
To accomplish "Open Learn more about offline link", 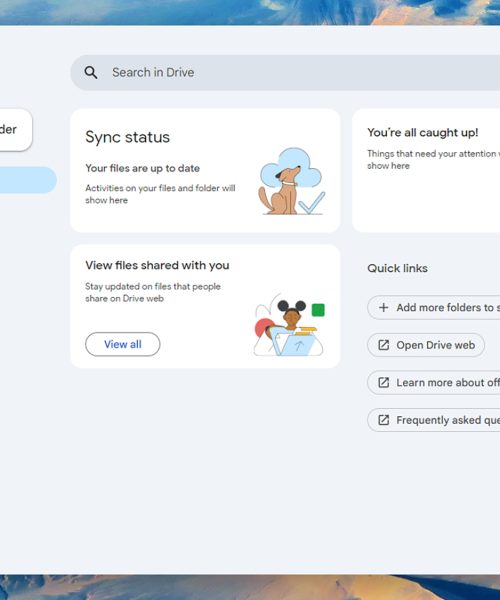I will coord(433,382).
